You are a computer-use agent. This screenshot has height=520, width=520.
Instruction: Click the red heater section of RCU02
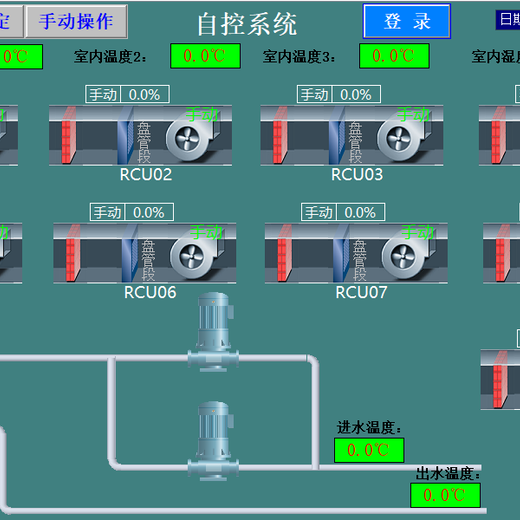(x=69, y=135)
